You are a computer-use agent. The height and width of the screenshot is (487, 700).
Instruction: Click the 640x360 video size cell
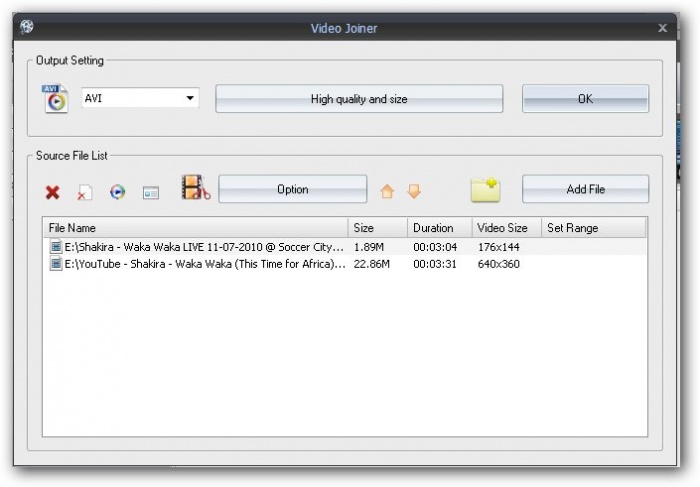point(499,264)
